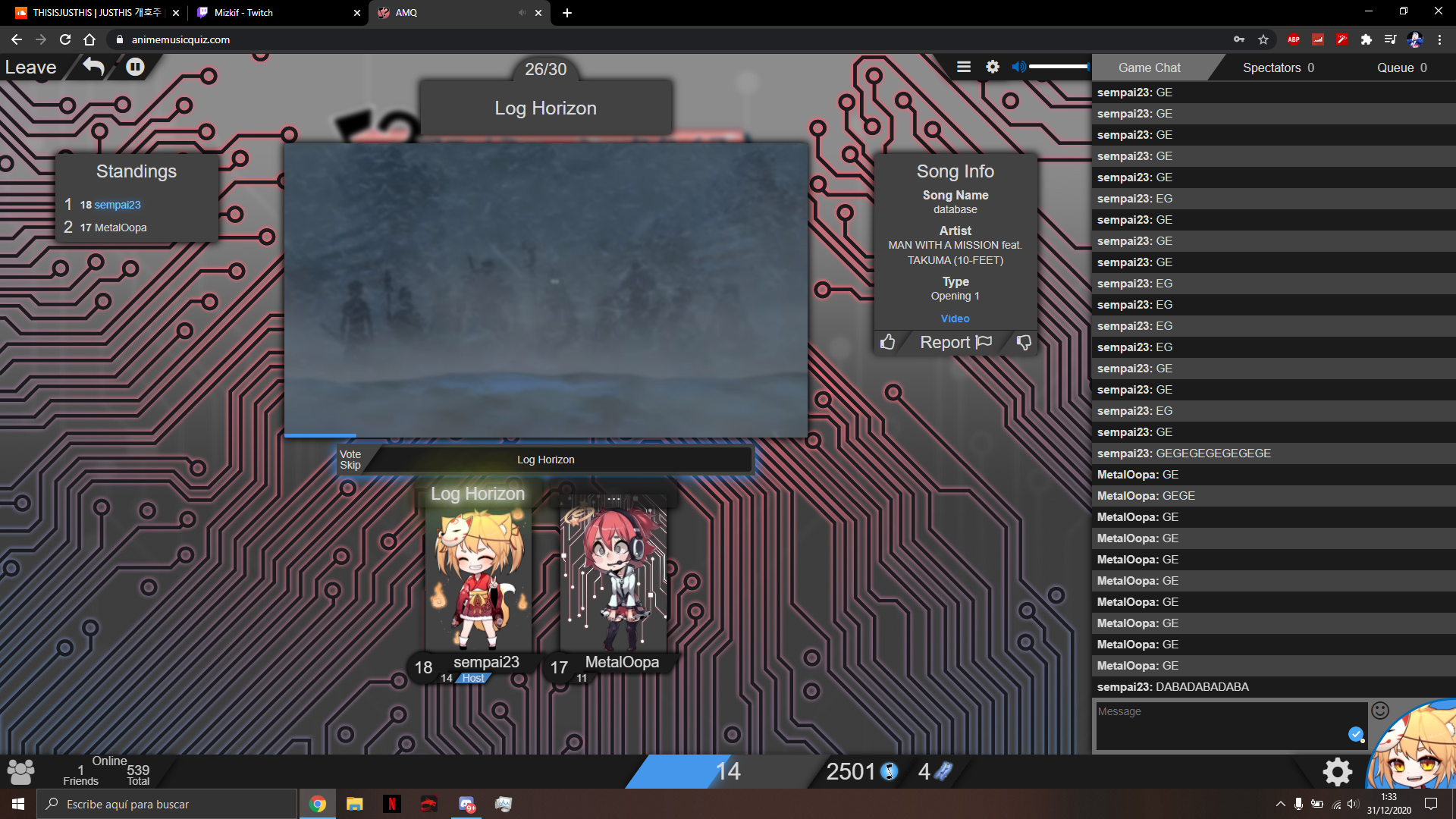This screenshot has height=819, width=1456.
Task: Dislike the song with thumbs down
Action: (x=1024, y=343)
